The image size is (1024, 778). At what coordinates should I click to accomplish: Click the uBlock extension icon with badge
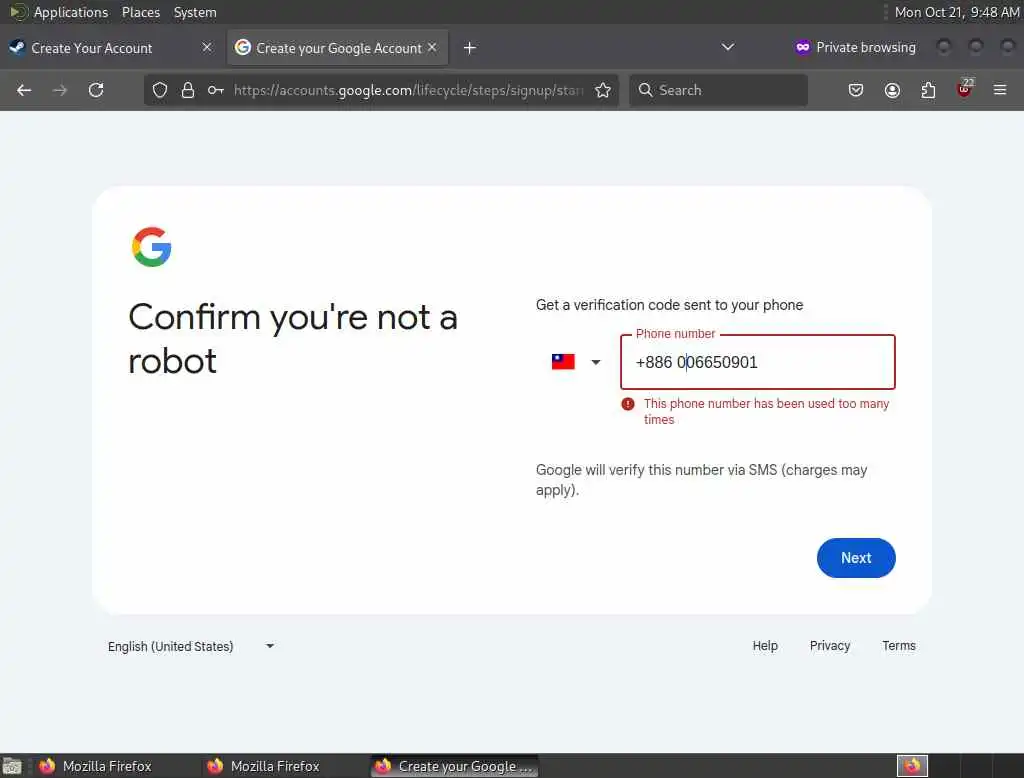[965, 89]
